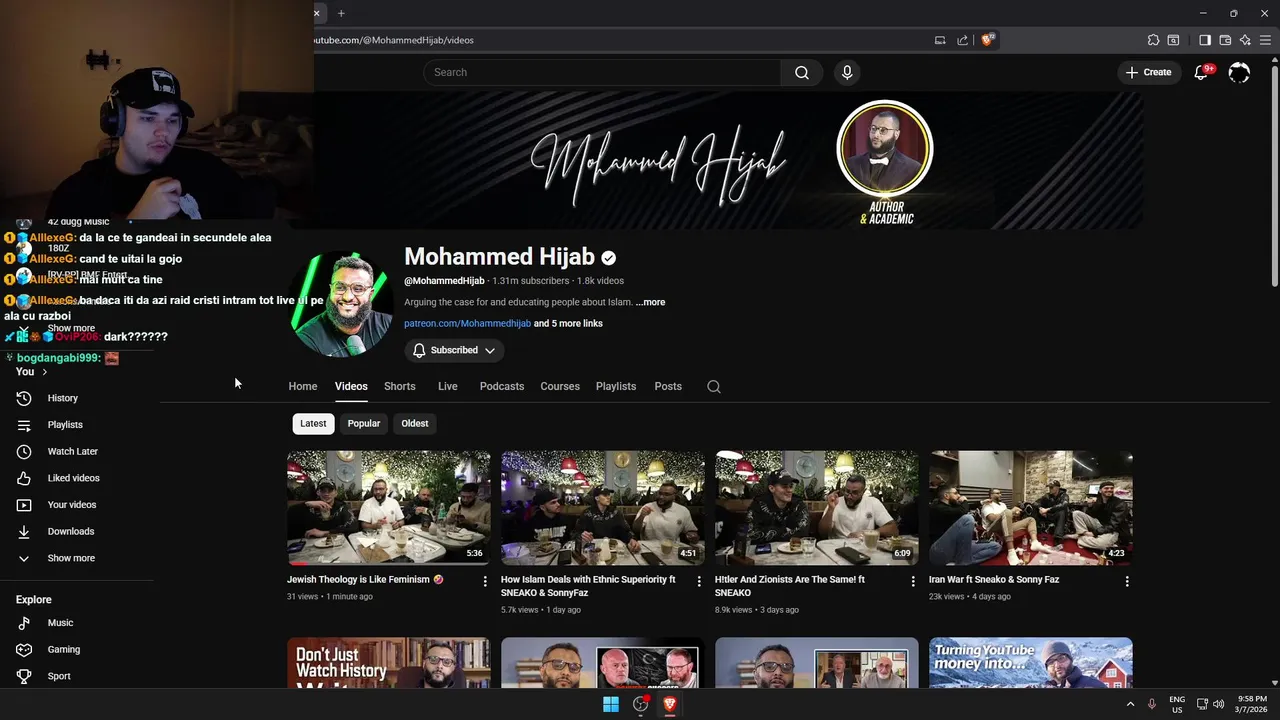Open the Watch Later clock icon

24,451
